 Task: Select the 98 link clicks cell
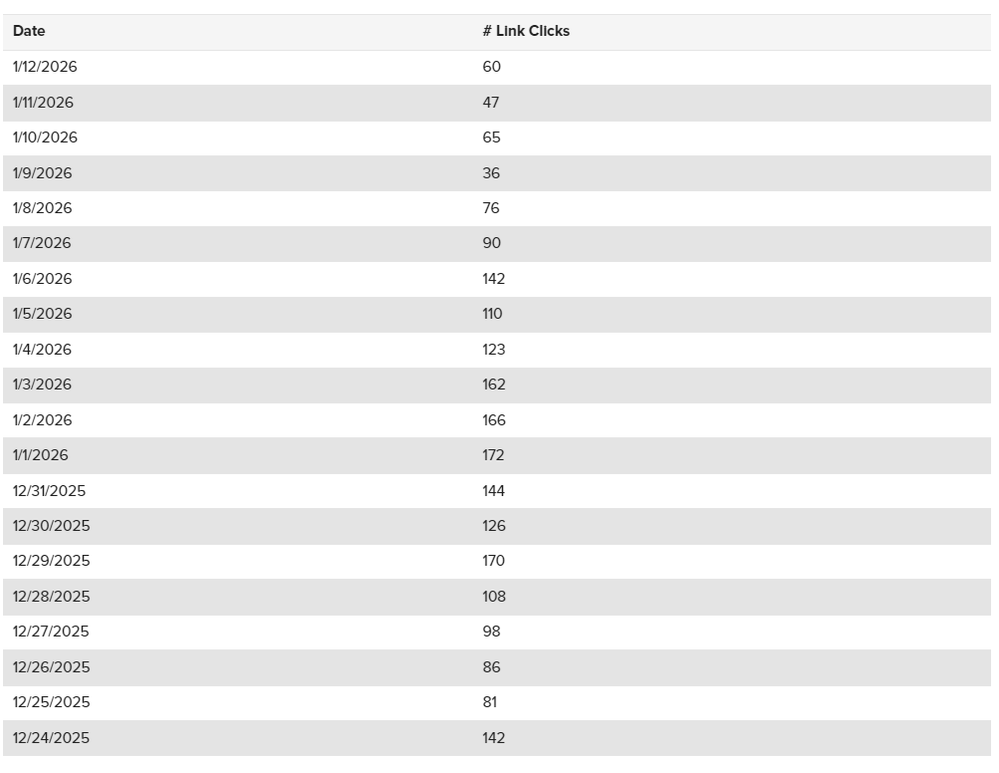point(491,631)
